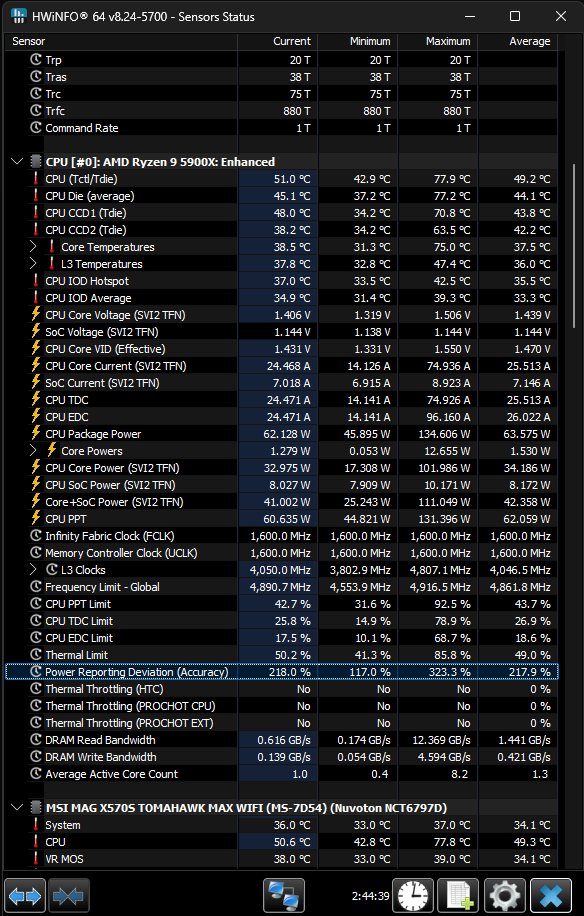Click the shrink-columns arrows button in toolbar
Viewport: 584px width, 916px height.
click(x=69, y=896)
